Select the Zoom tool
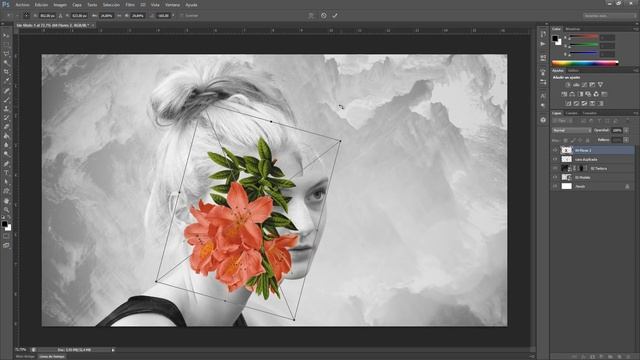Screen dimensions: 640x360 click(6, 209)
